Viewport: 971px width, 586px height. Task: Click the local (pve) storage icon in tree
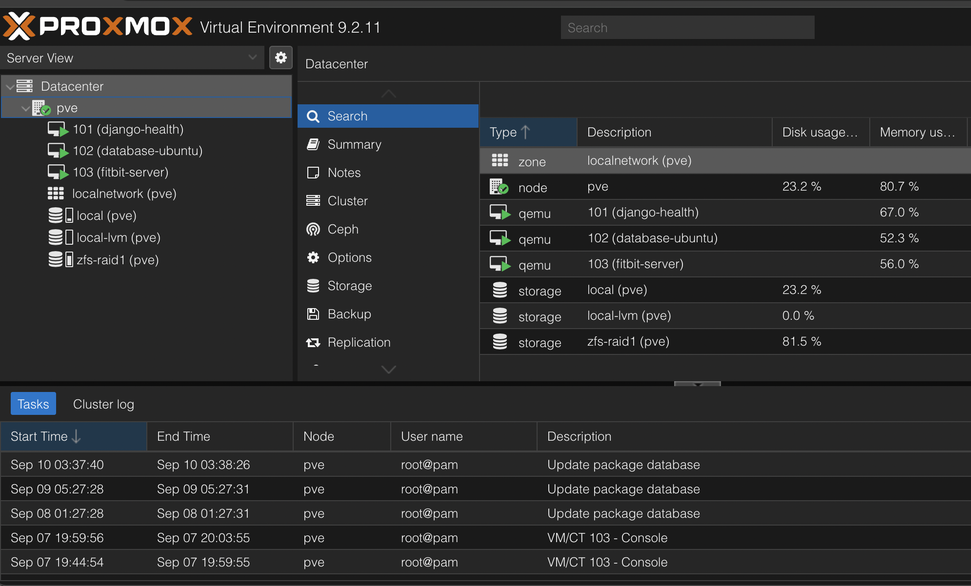(x=60, y=216)
